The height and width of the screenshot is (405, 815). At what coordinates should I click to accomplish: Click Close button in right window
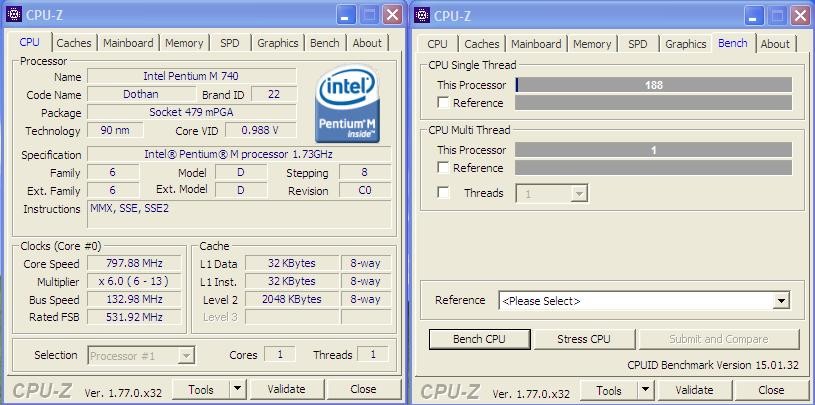(771, 390)
